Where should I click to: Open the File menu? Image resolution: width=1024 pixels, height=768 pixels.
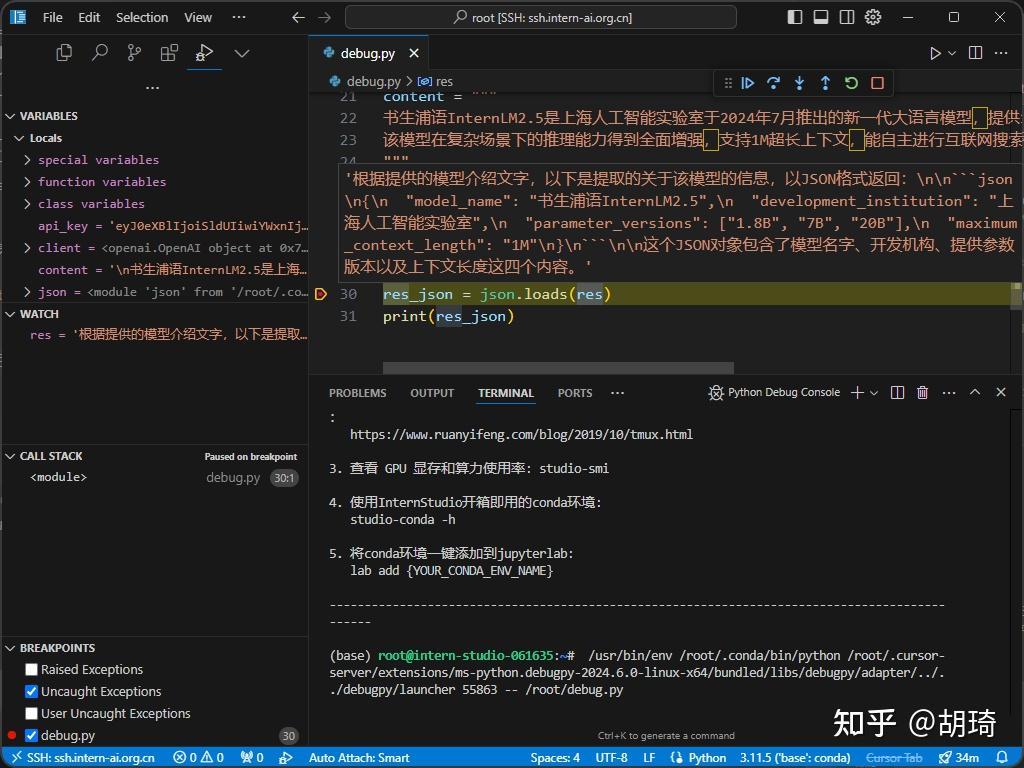53,18
